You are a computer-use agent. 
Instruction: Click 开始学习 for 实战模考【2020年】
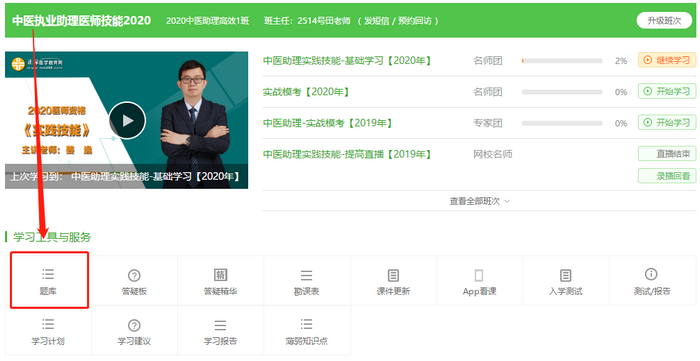click(x=667, y=91)
